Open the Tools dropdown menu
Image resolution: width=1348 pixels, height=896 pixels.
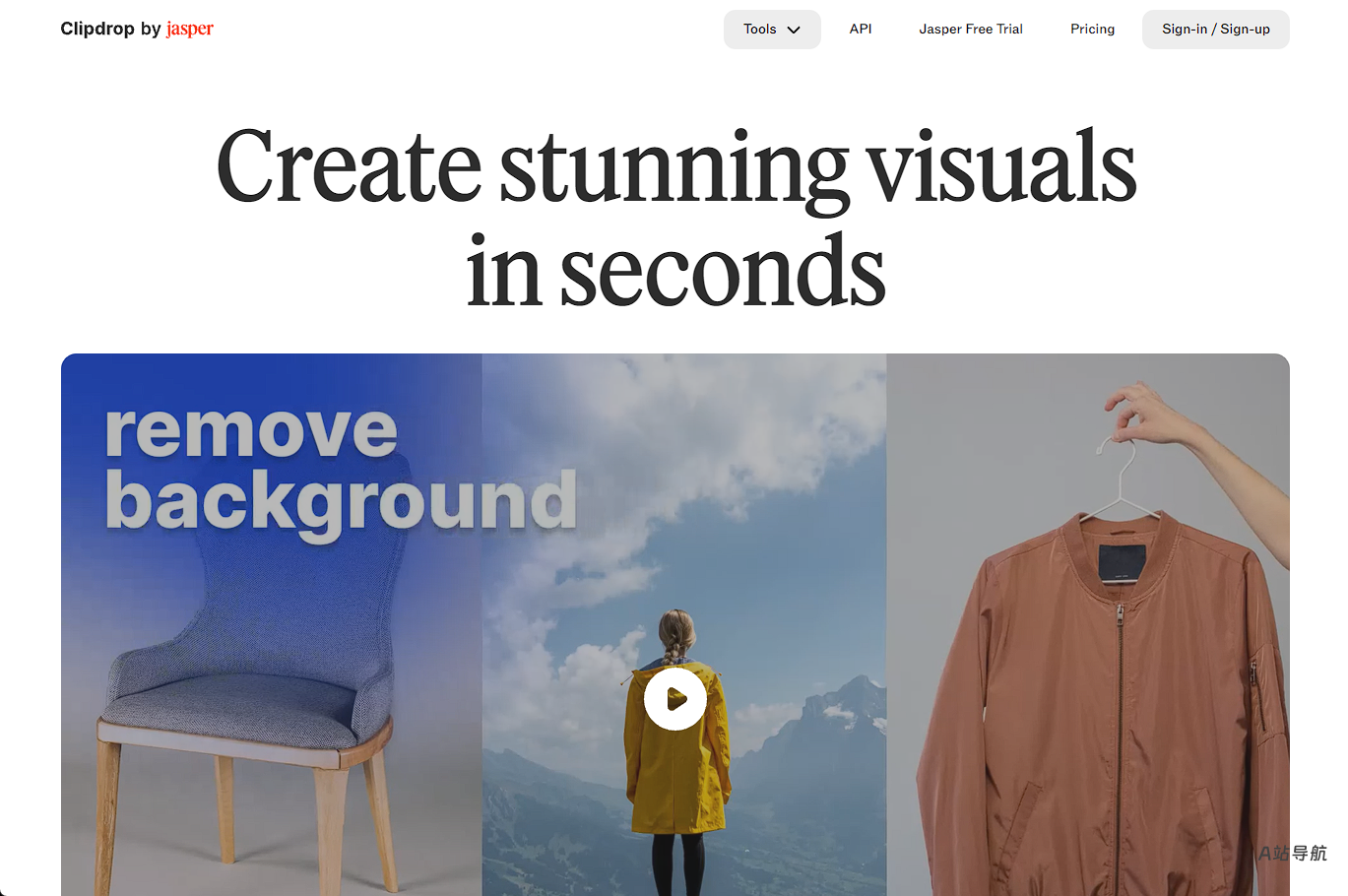pyautogui.click(x=772, y=30)
